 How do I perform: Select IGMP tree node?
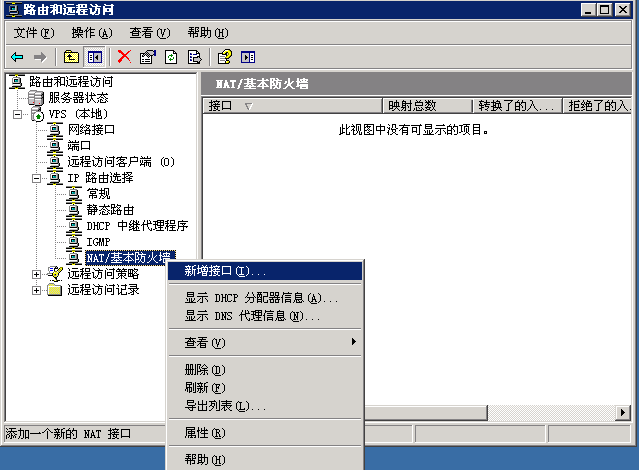pos(98,242)
